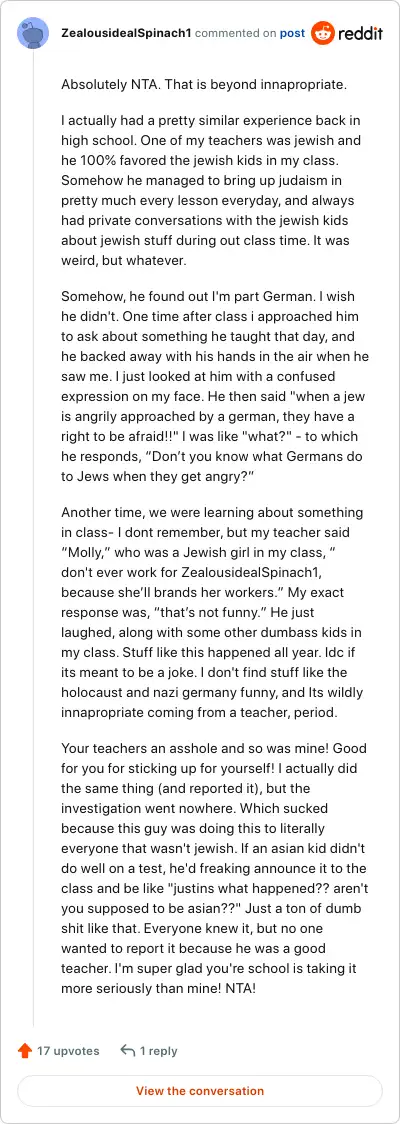The image size is (400, 1124).
Task: Click the "commented on" header text
Action: [235, 33]
